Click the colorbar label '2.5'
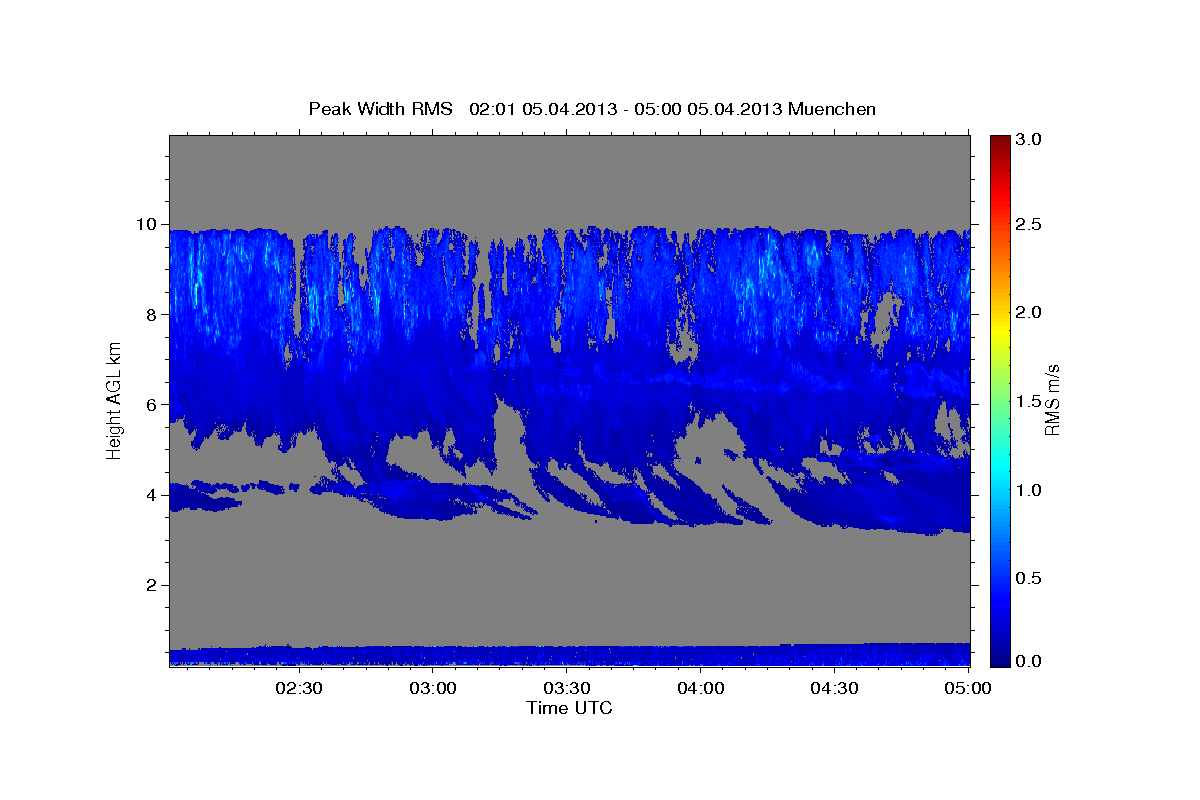Screen dimensions: 1200x800 (1029, 225)
